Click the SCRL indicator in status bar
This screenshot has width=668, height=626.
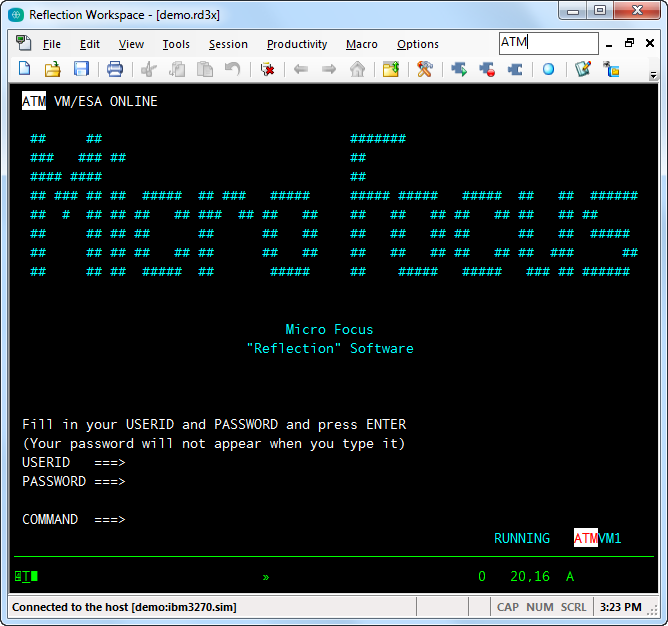573,607
